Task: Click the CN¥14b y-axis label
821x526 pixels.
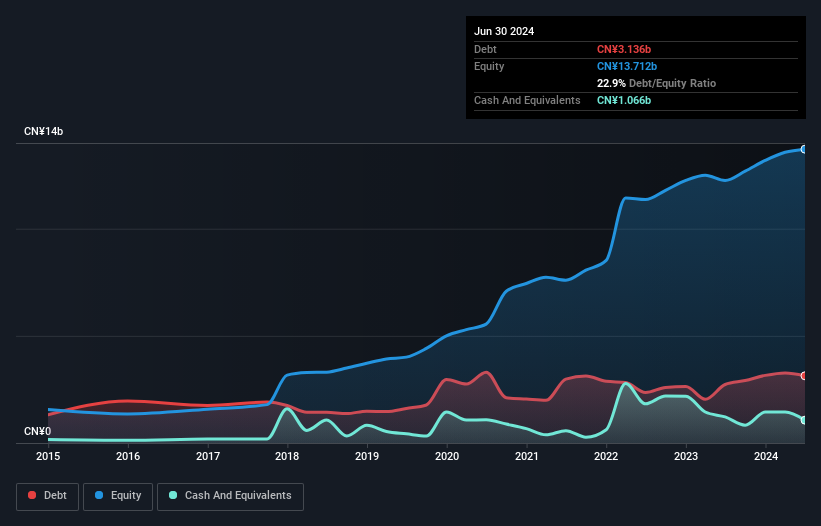Action: [43, 131]
